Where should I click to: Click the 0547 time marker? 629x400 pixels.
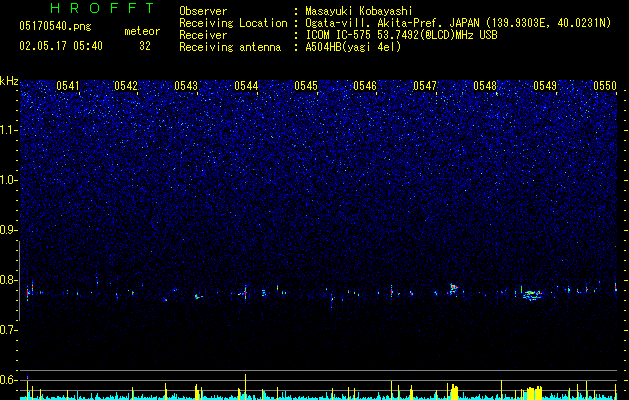425,86
